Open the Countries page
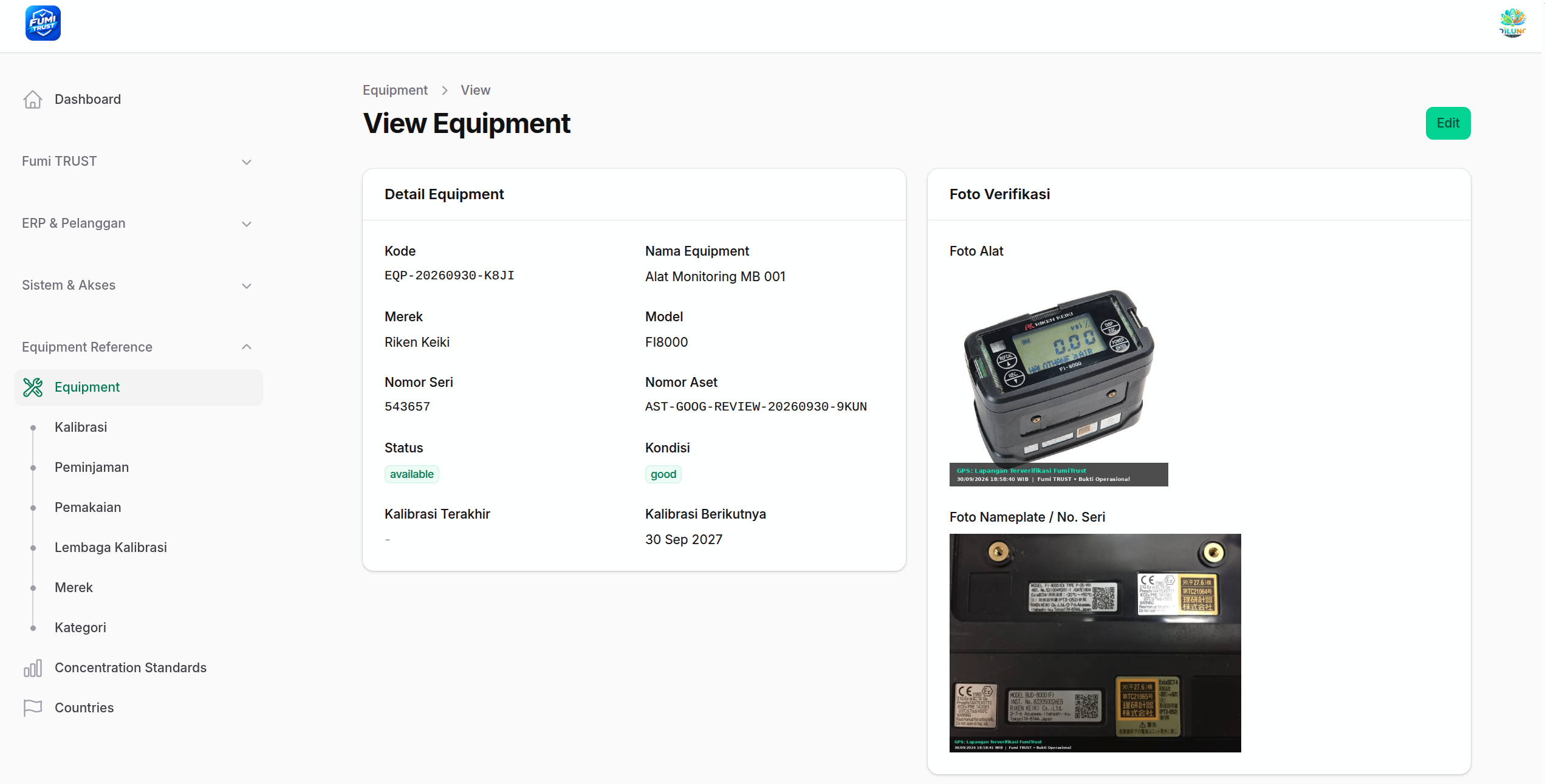The image size is (1545, 784). pyautogui.click(x=139, y=708)
